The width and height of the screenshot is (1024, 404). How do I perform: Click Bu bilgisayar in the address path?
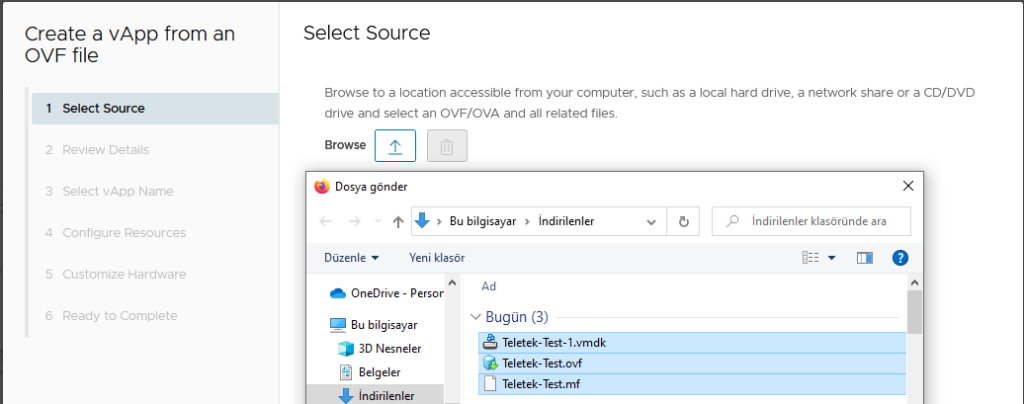tap(483, 221)
